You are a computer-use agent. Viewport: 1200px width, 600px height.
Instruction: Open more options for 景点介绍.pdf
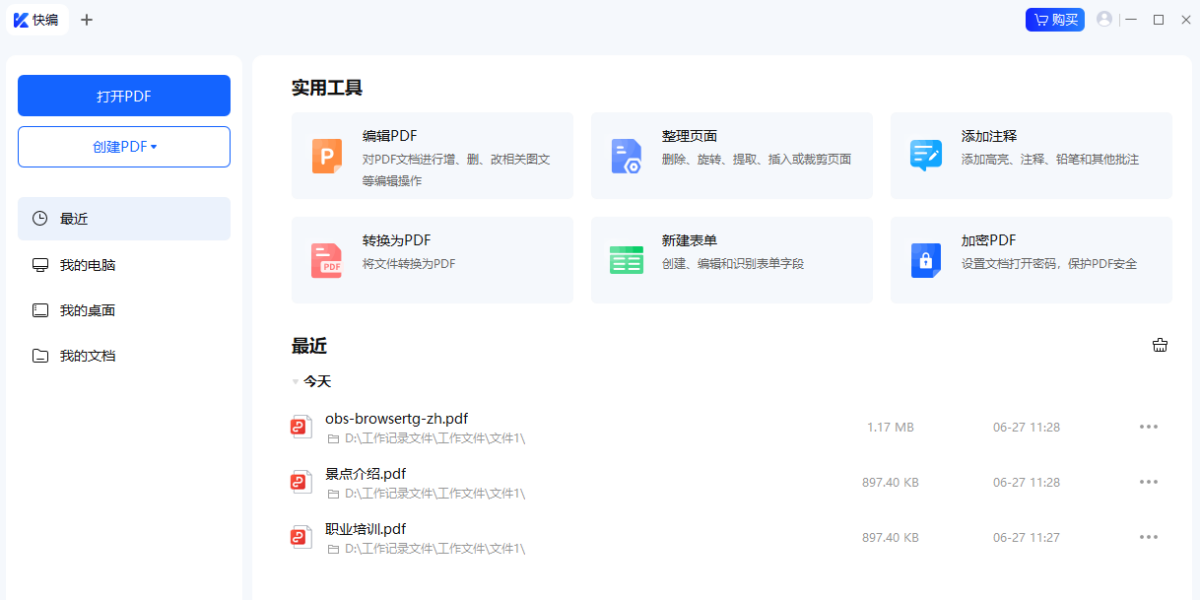[x=1149, y=482]
